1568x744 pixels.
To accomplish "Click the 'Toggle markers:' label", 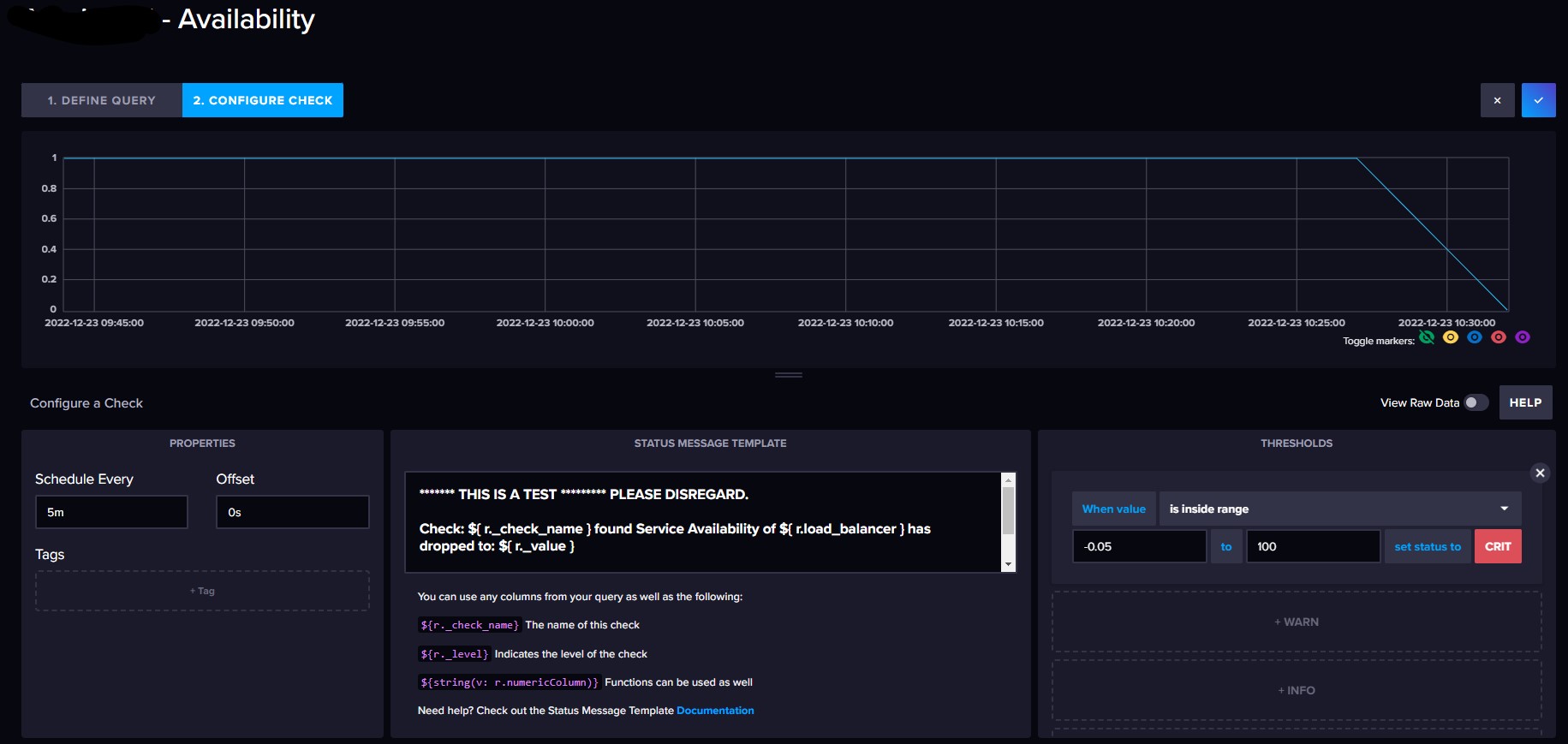I will [1379, 341].
